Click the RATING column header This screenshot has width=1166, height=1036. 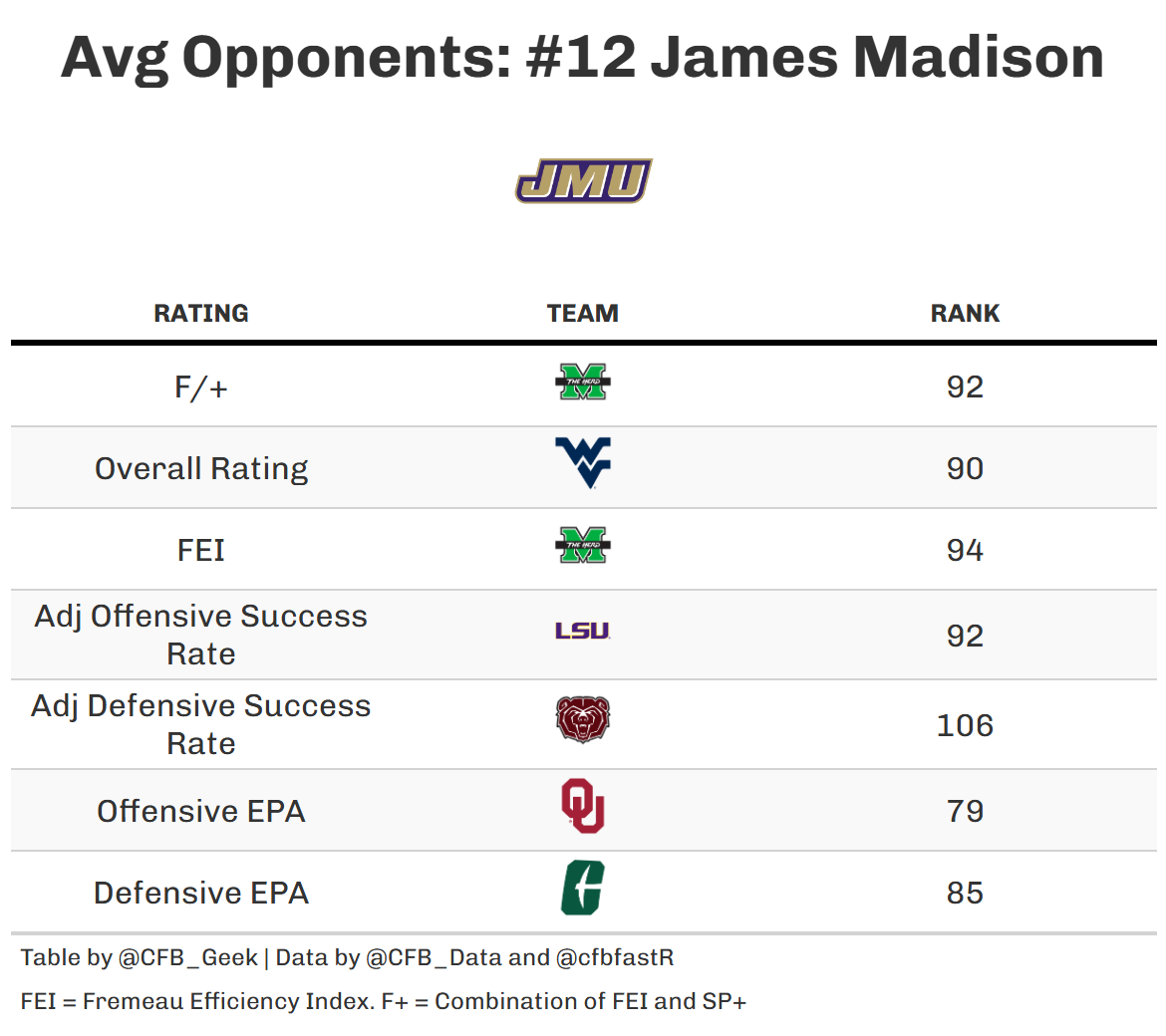[201, 313]
